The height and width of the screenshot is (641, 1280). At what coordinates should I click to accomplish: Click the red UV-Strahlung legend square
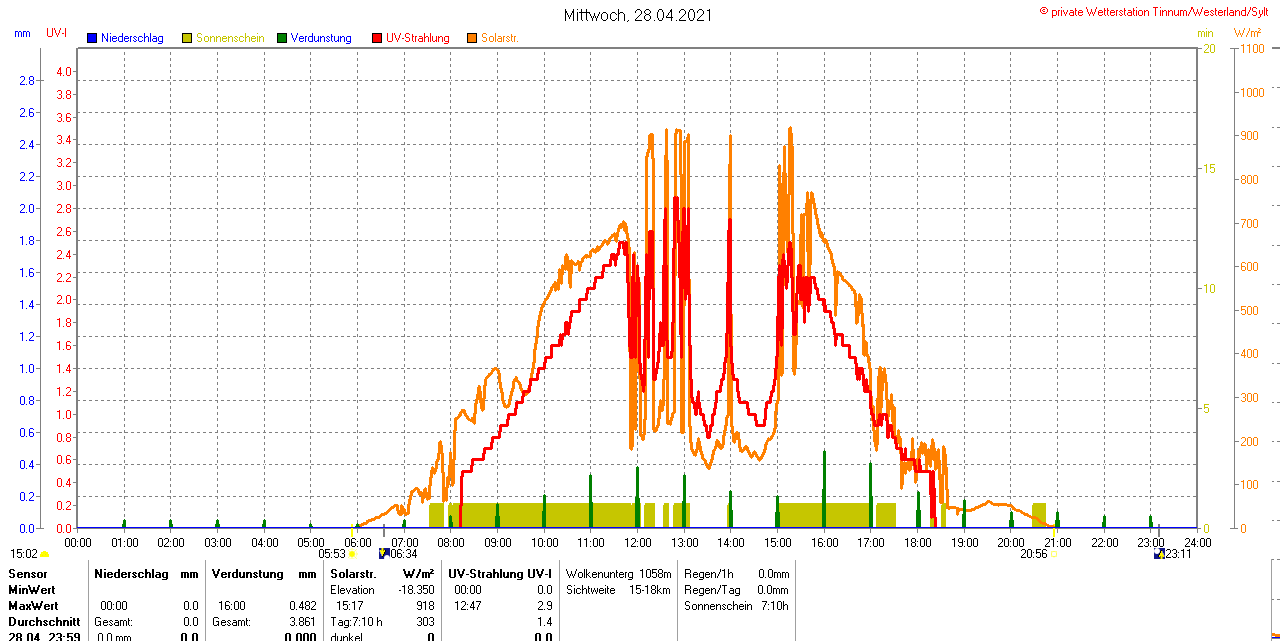tap(377, 38)
